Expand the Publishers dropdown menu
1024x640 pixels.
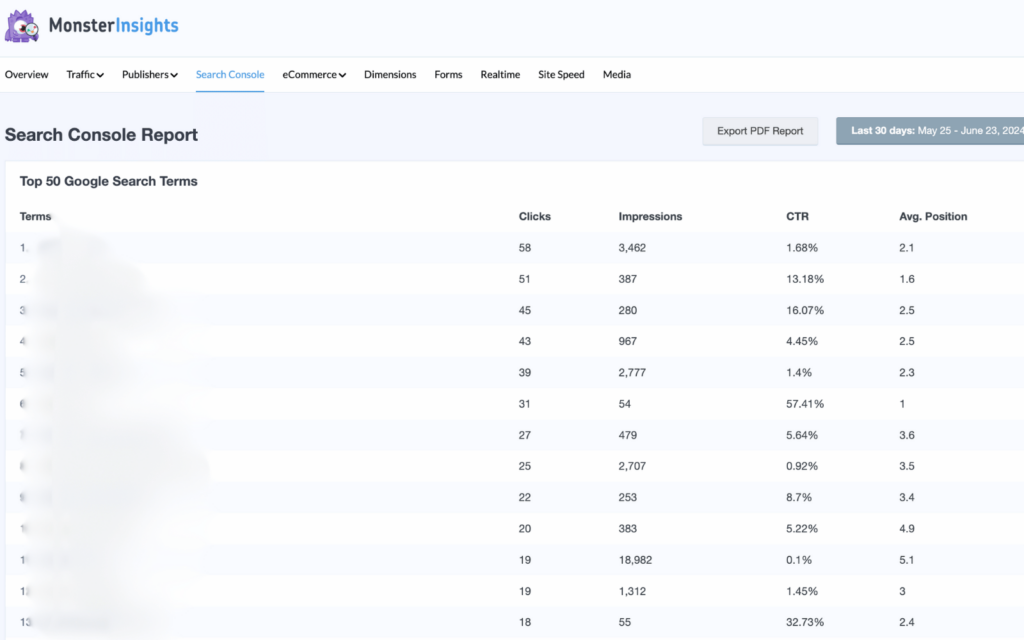tap(149, 74)
